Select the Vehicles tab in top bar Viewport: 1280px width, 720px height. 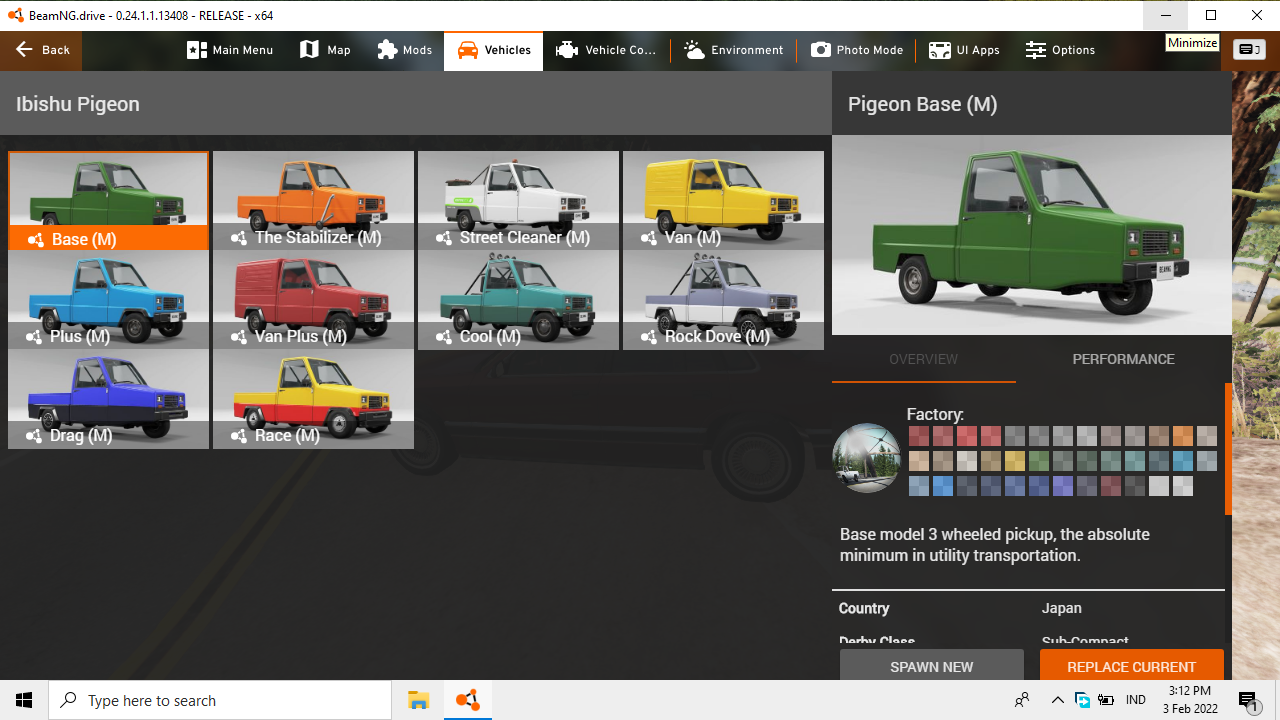pos(494,50)
